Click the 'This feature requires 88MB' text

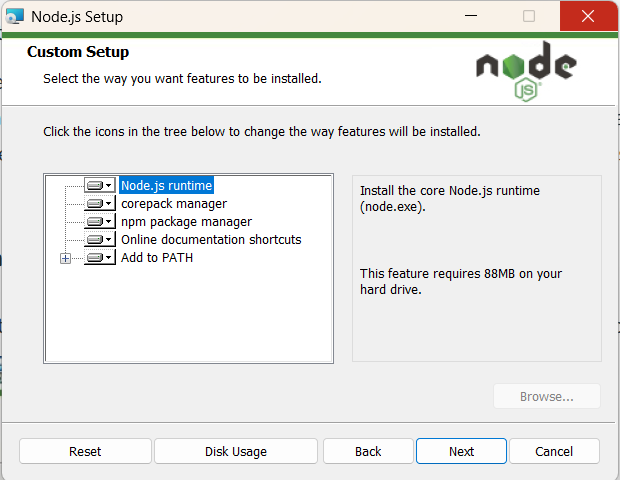(x=461, y=282)
